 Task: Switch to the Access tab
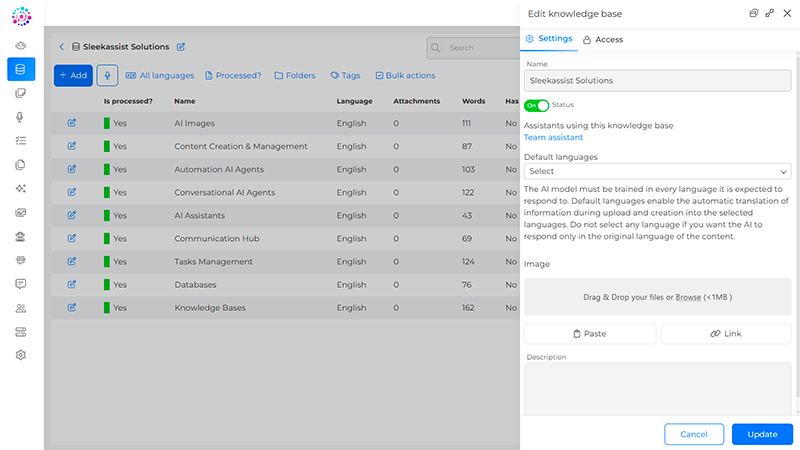(x=603, y=39)
